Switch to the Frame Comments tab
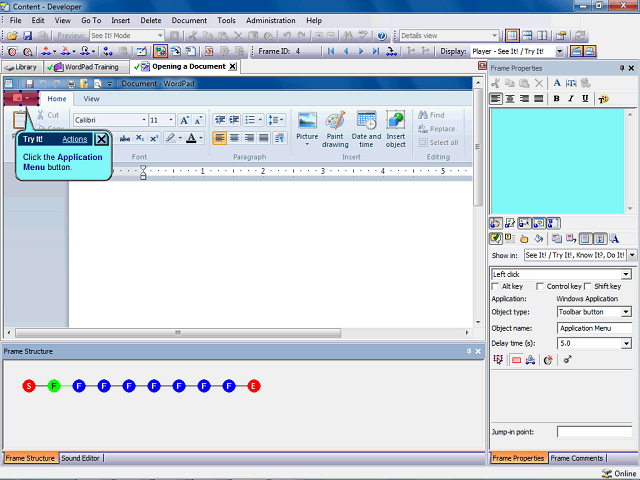The image size is (640, 480). pyautogui.click(x=577, y=458)
